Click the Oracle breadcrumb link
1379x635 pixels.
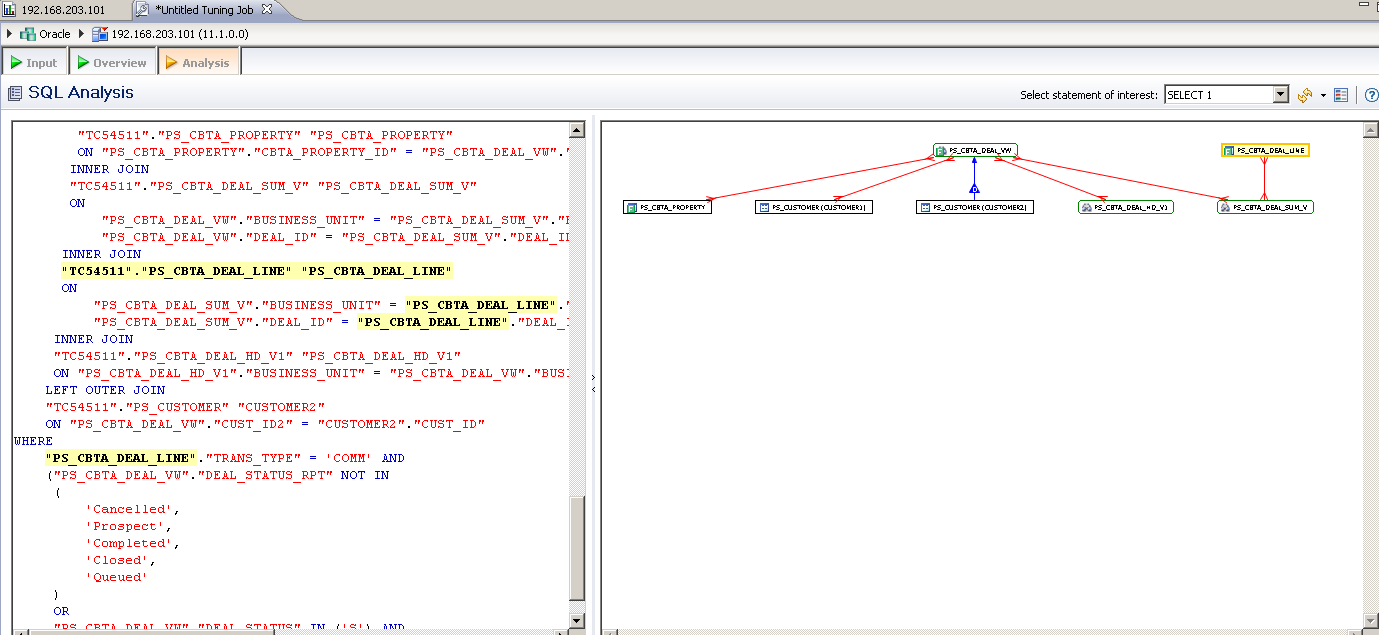(x=54, y=34)
